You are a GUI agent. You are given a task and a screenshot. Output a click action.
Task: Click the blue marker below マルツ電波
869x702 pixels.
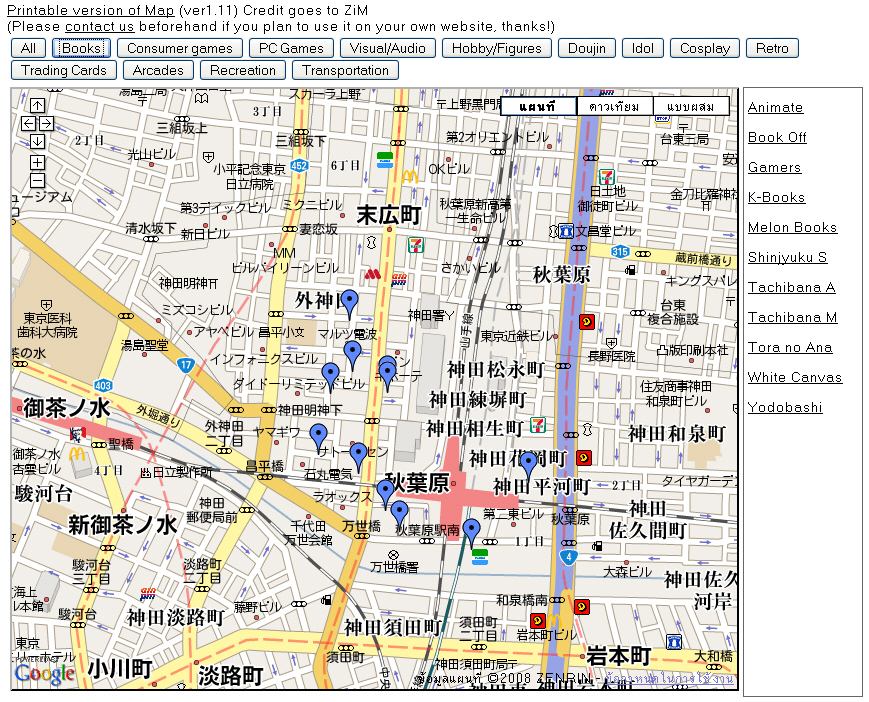[x=352, y=355]
